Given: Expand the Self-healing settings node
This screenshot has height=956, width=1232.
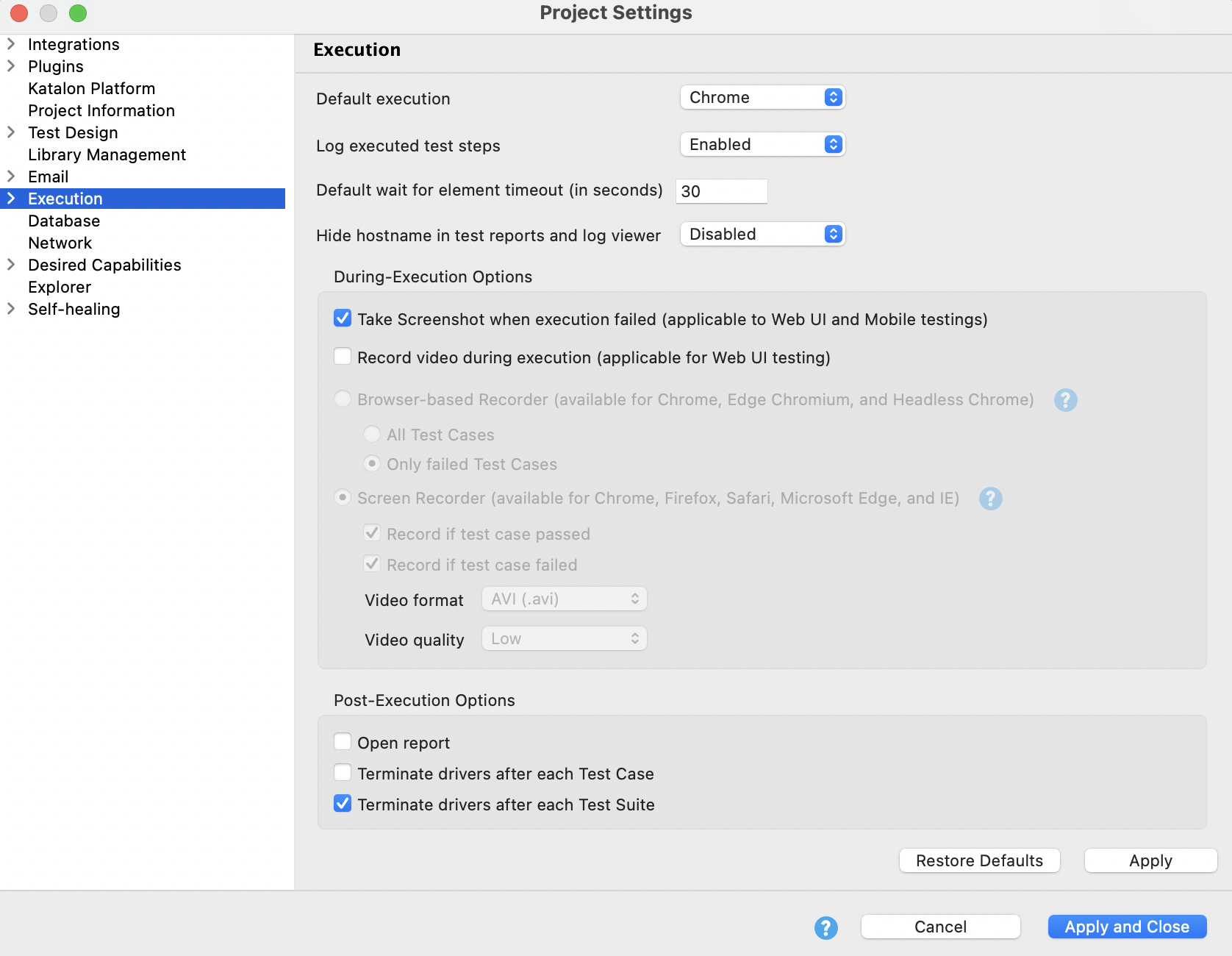Looking at the screenshot, I should point(11,309).
